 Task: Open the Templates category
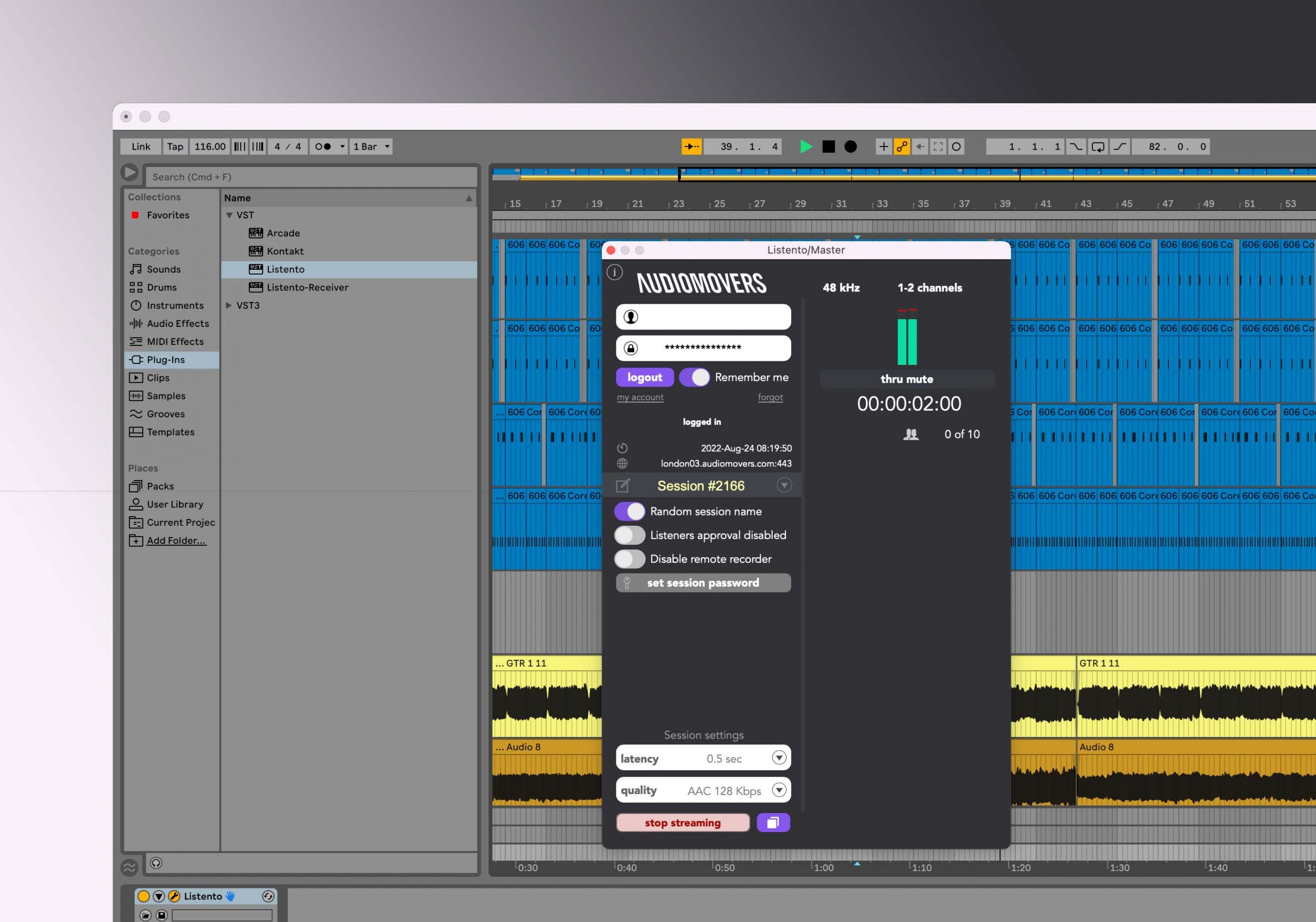click(x=170, y=432)
